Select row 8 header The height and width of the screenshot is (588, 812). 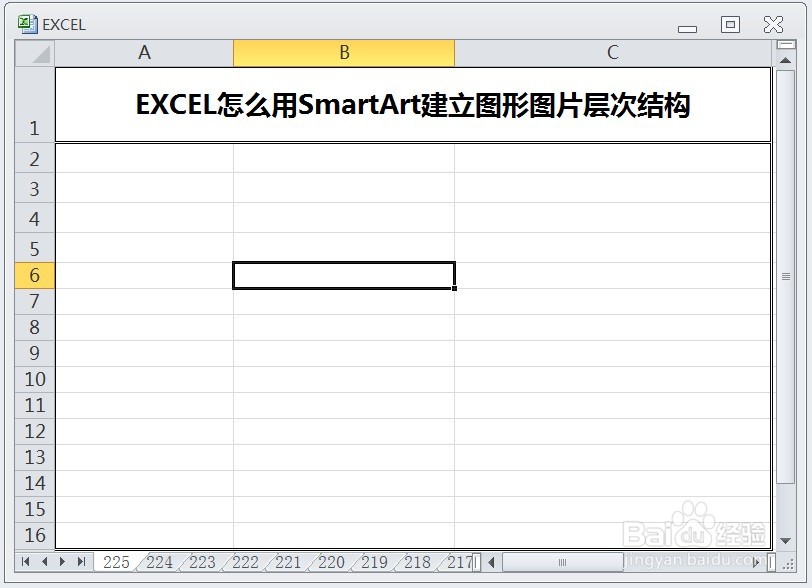[x=35, y=327]
